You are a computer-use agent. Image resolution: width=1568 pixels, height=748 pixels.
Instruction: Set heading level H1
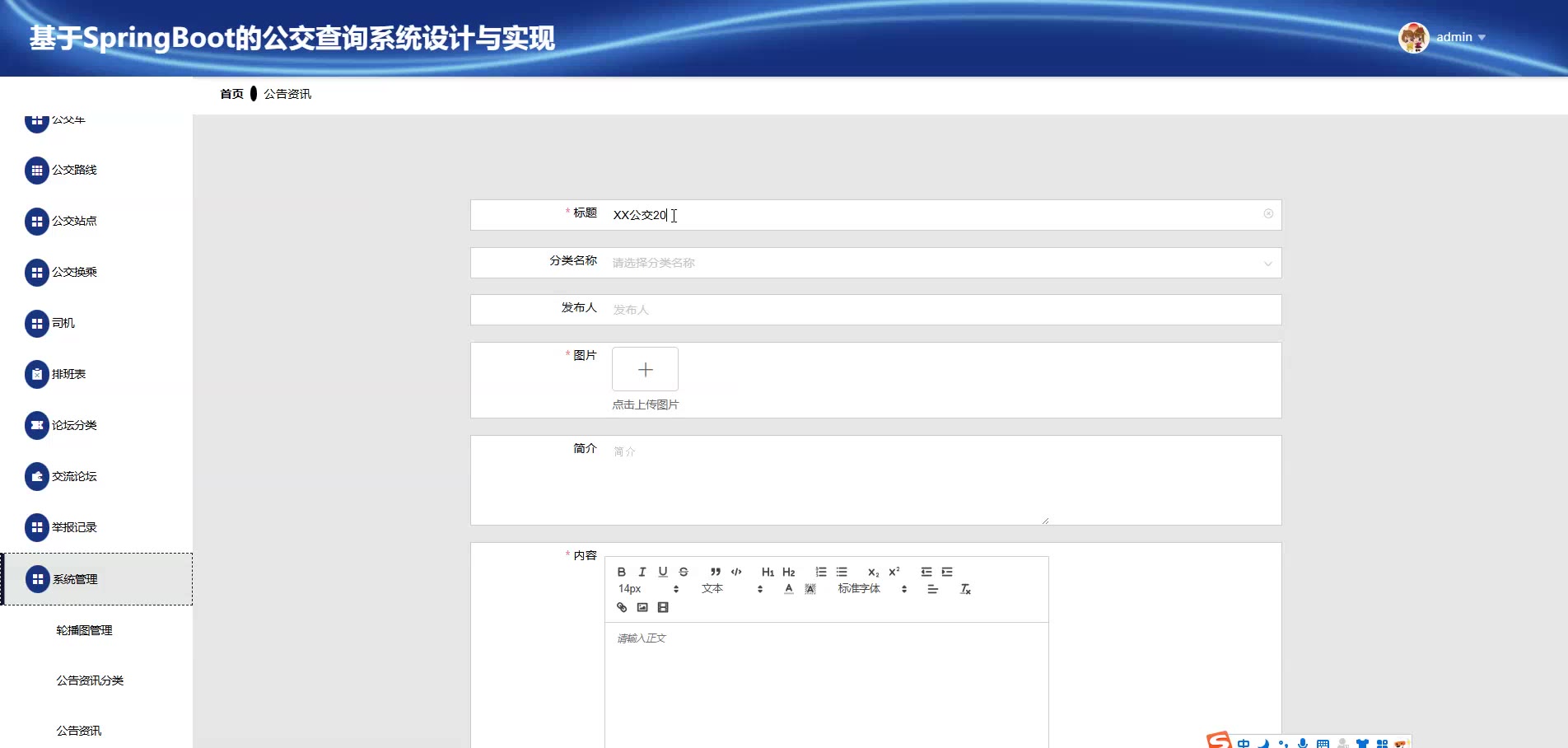pyautogui.click(x=768, y=572)
